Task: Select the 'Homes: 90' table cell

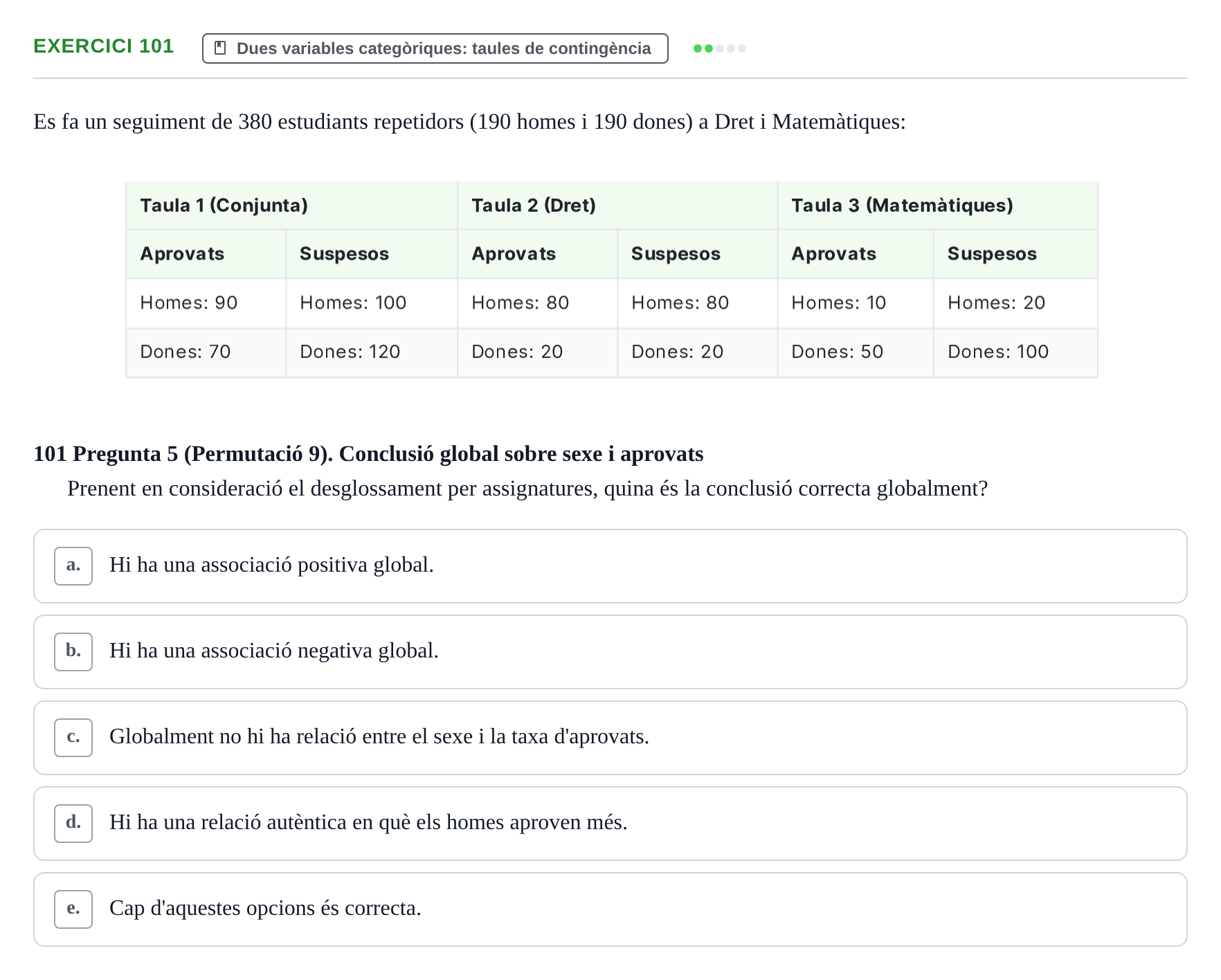Action: coord(206,303)
